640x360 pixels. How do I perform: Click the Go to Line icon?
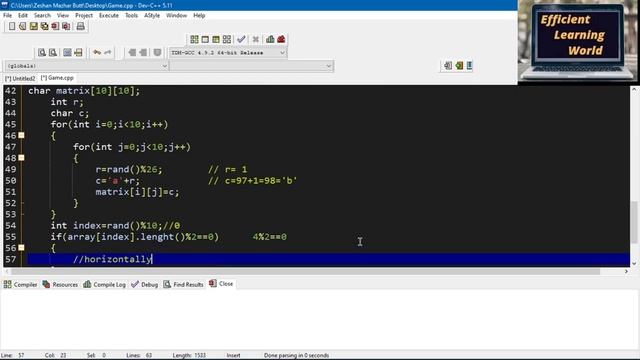[78, 53]
